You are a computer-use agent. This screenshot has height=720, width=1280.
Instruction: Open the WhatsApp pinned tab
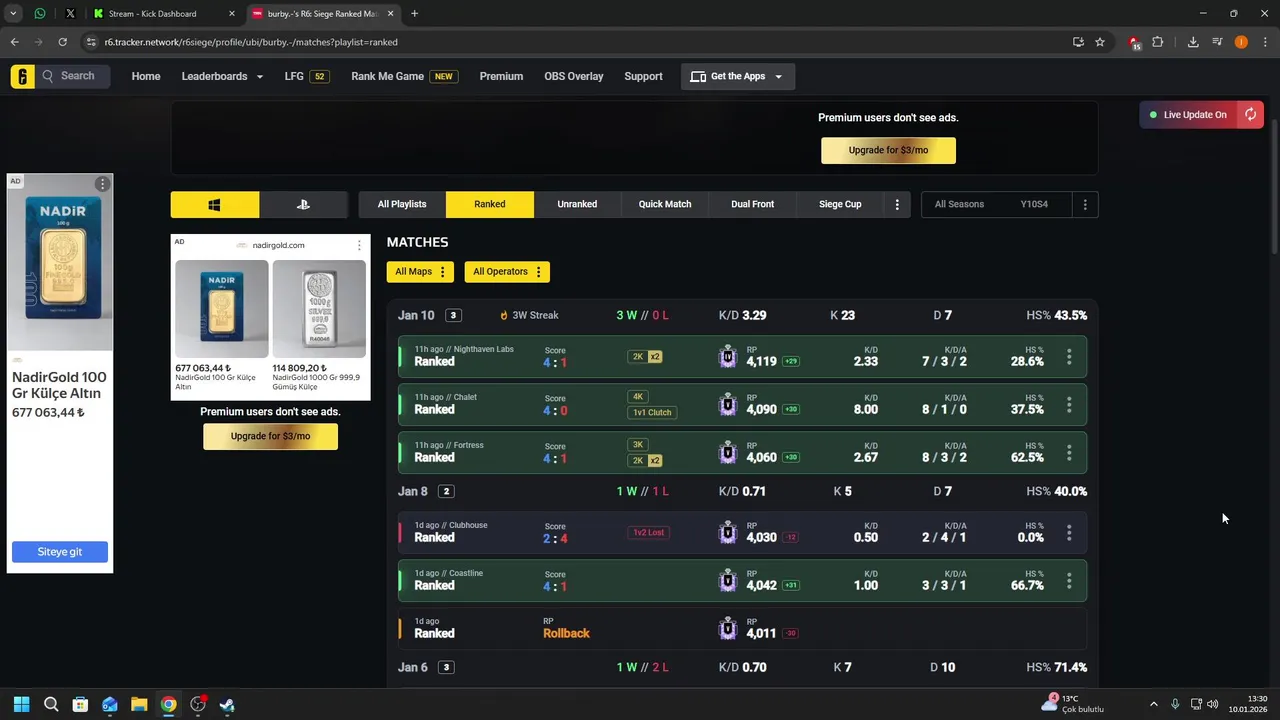click(x=40, y=14)
